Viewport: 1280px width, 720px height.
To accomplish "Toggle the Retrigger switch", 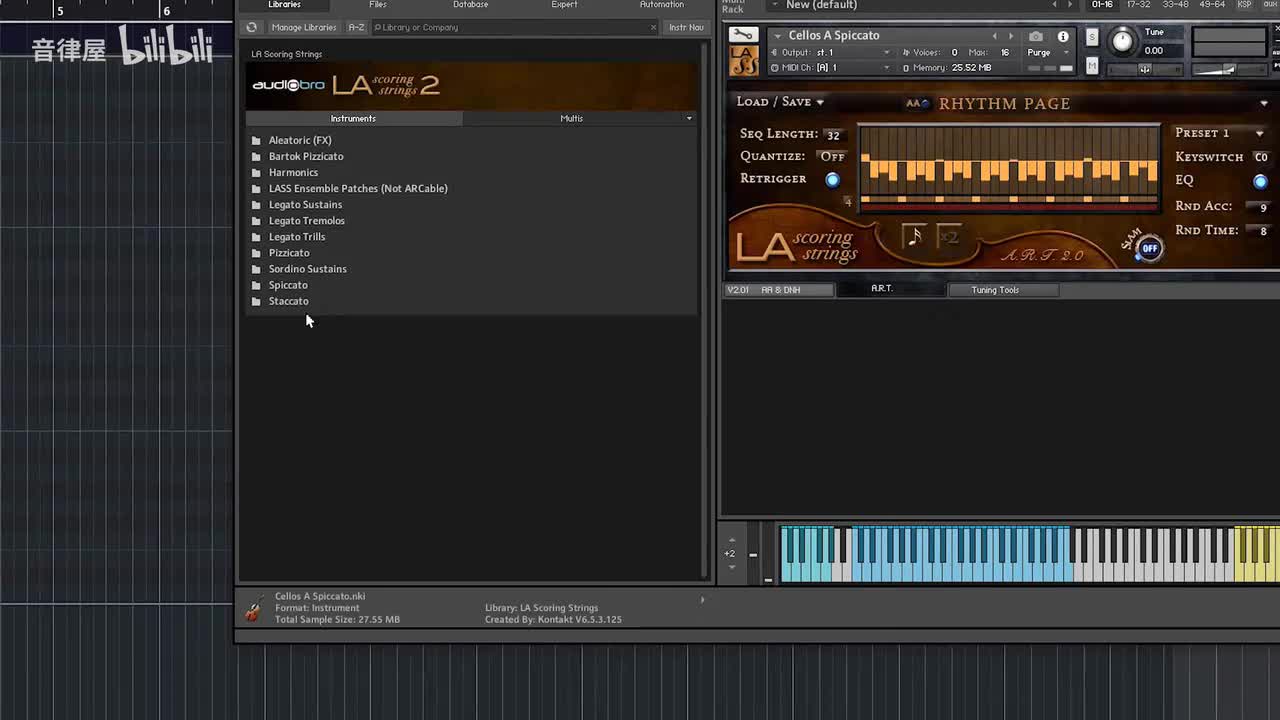I will pyautogui.click(x=832, y=180).
